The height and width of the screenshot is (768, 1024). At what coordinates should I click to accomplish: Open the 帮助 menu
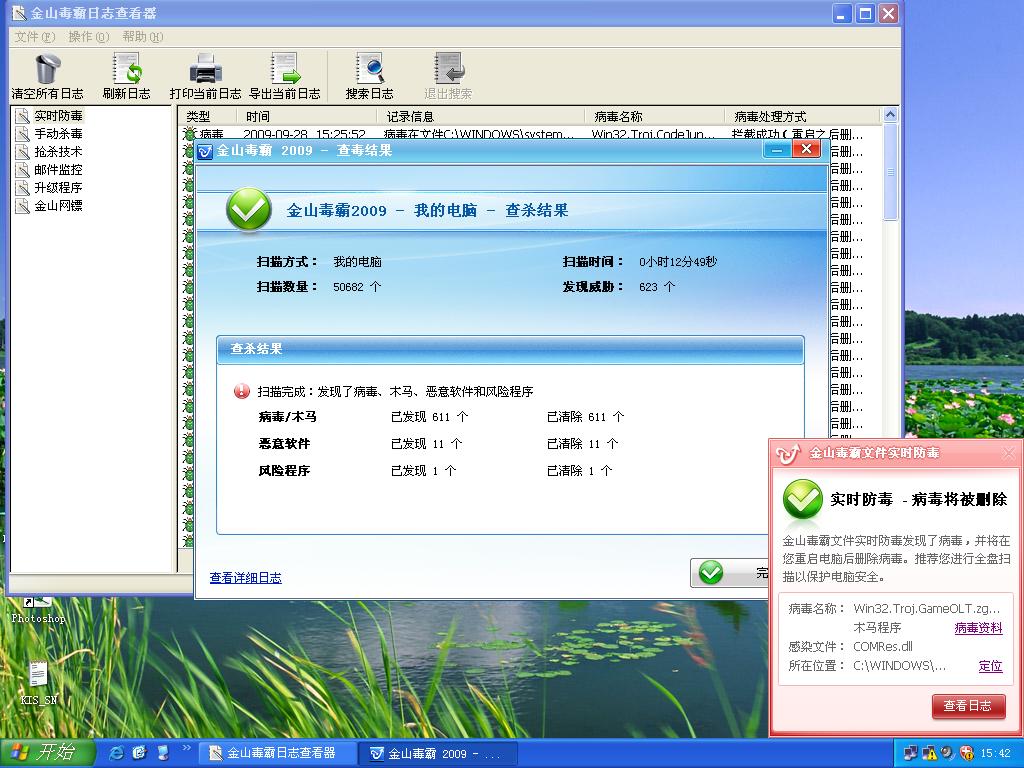[x=142, y=37]
